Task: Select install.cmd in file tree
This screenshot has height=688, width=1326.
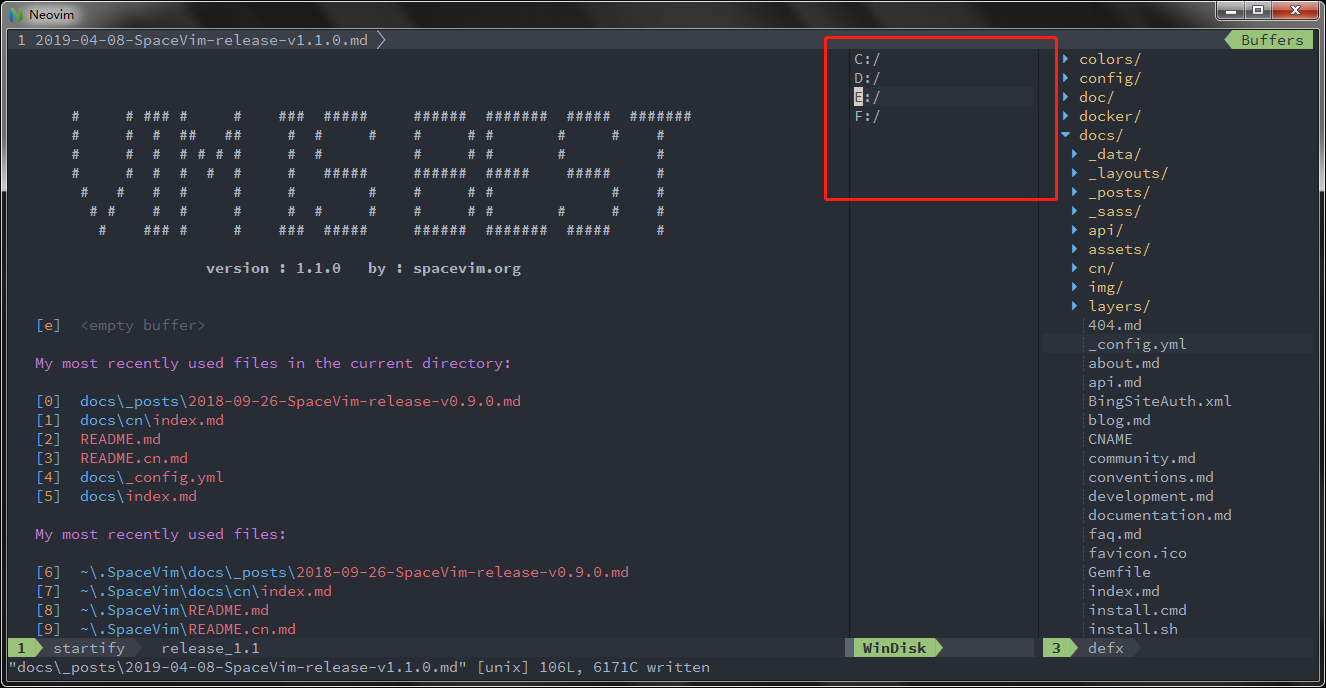Action: coord(1137,610)
